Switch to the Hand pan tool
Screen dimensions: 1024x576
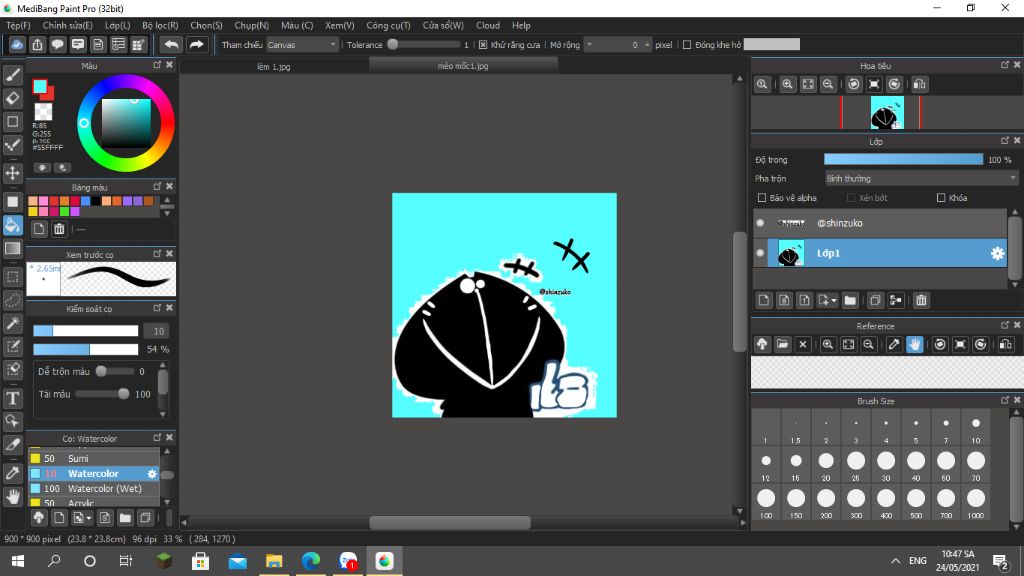pyautogui.click(x=13, y=496)
